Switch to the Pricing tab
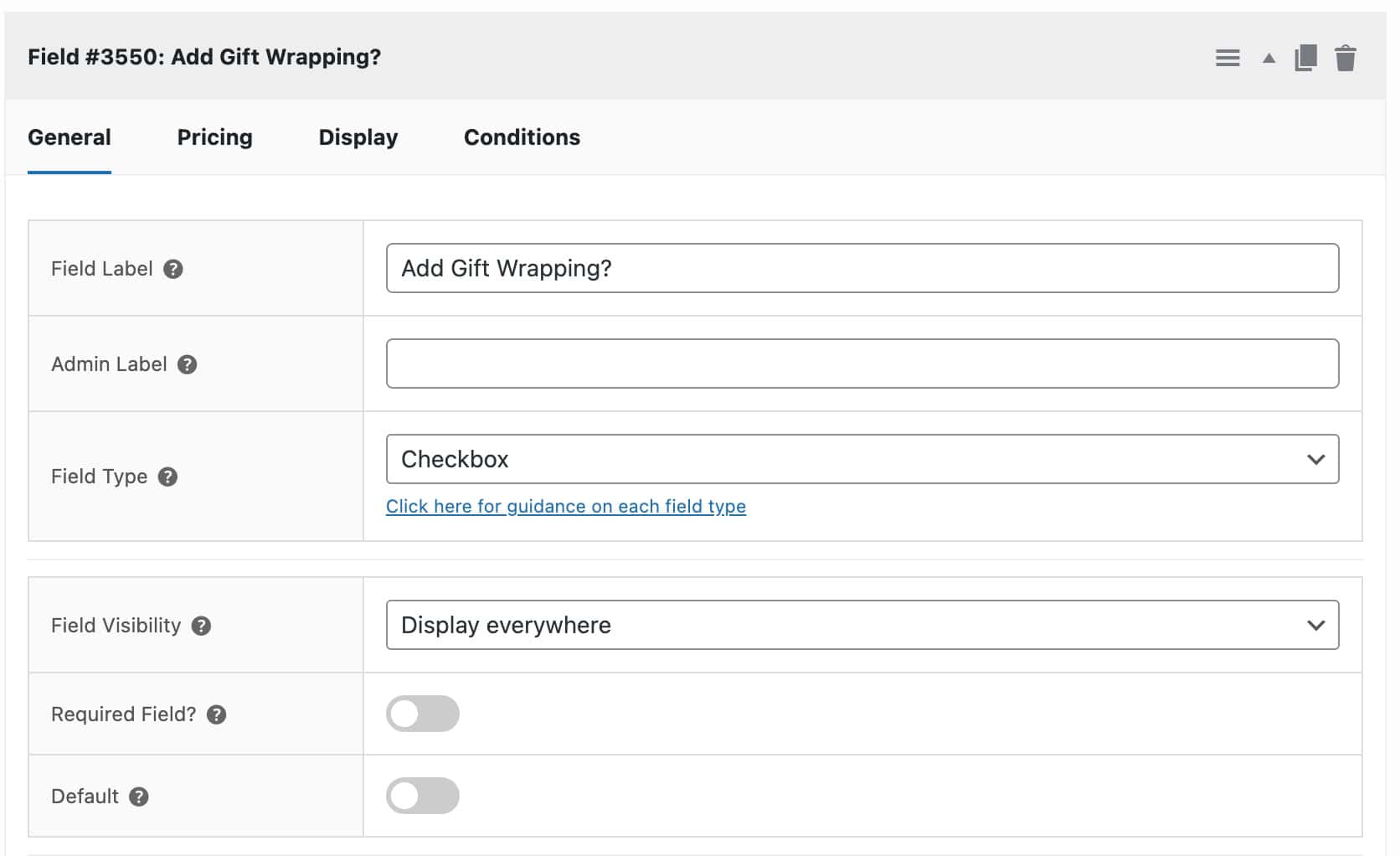 (214, 137)
